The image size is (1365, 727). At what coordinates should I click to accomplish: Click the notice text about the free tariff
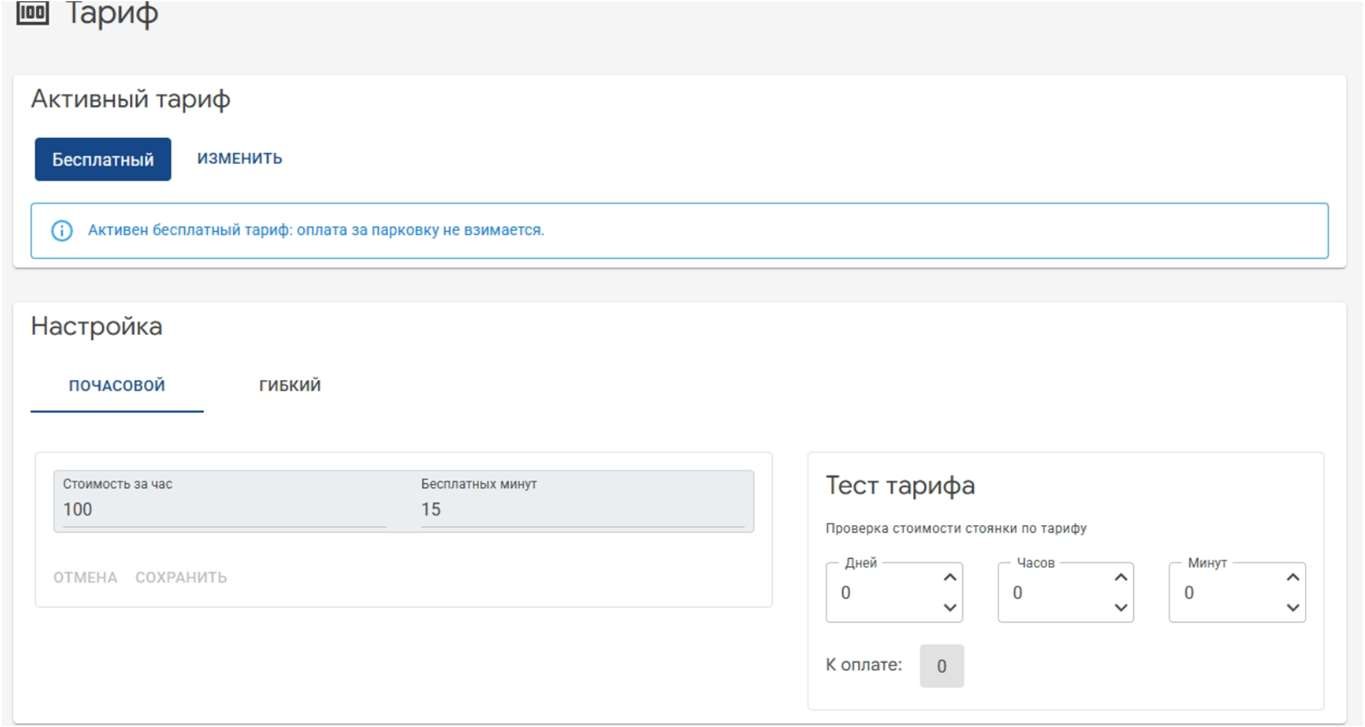pos(316,231)
